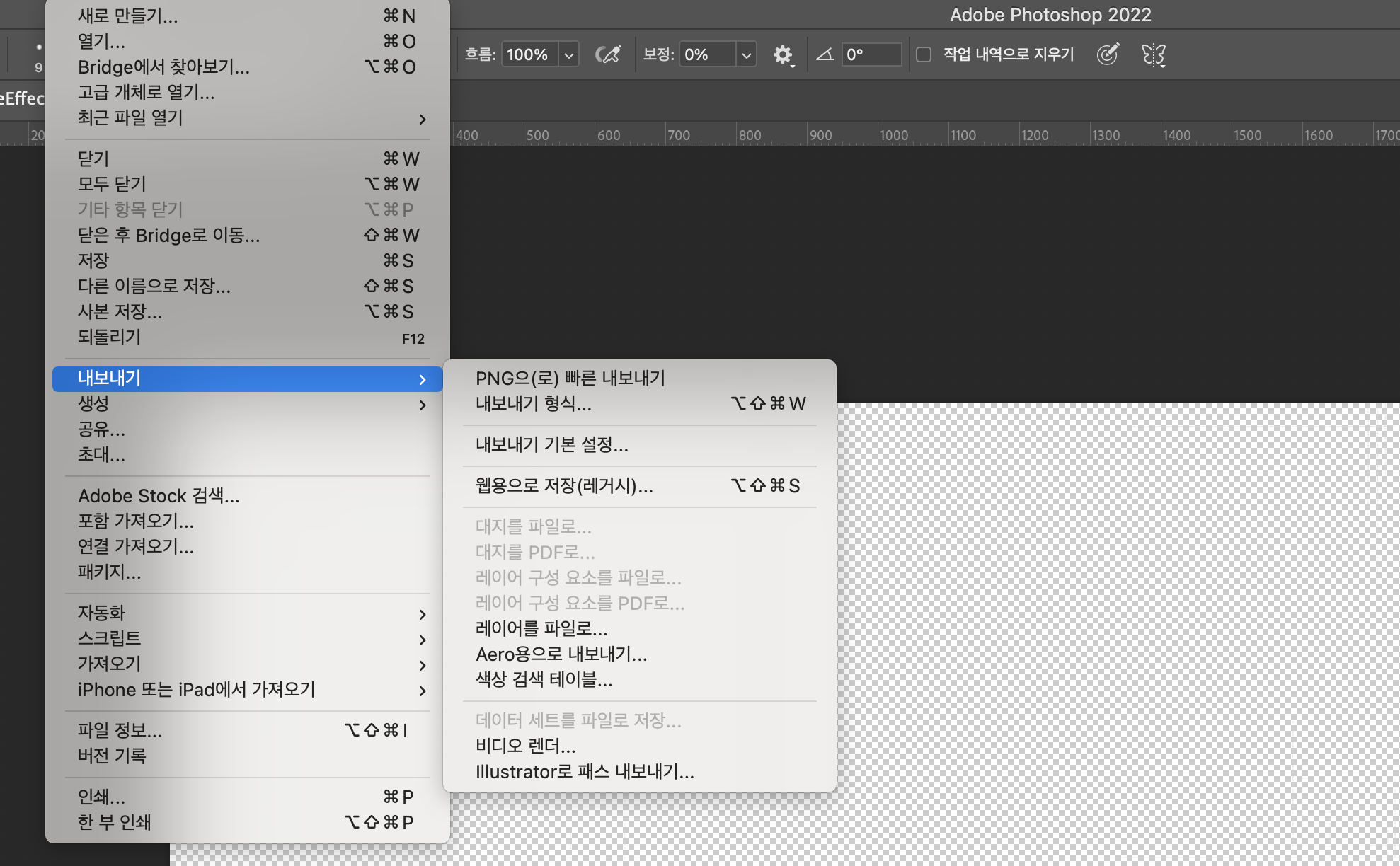Choose PNG으(로) 빠른 내보내기
Viewport: 1400px width, 866px height.
click(570, 379)
